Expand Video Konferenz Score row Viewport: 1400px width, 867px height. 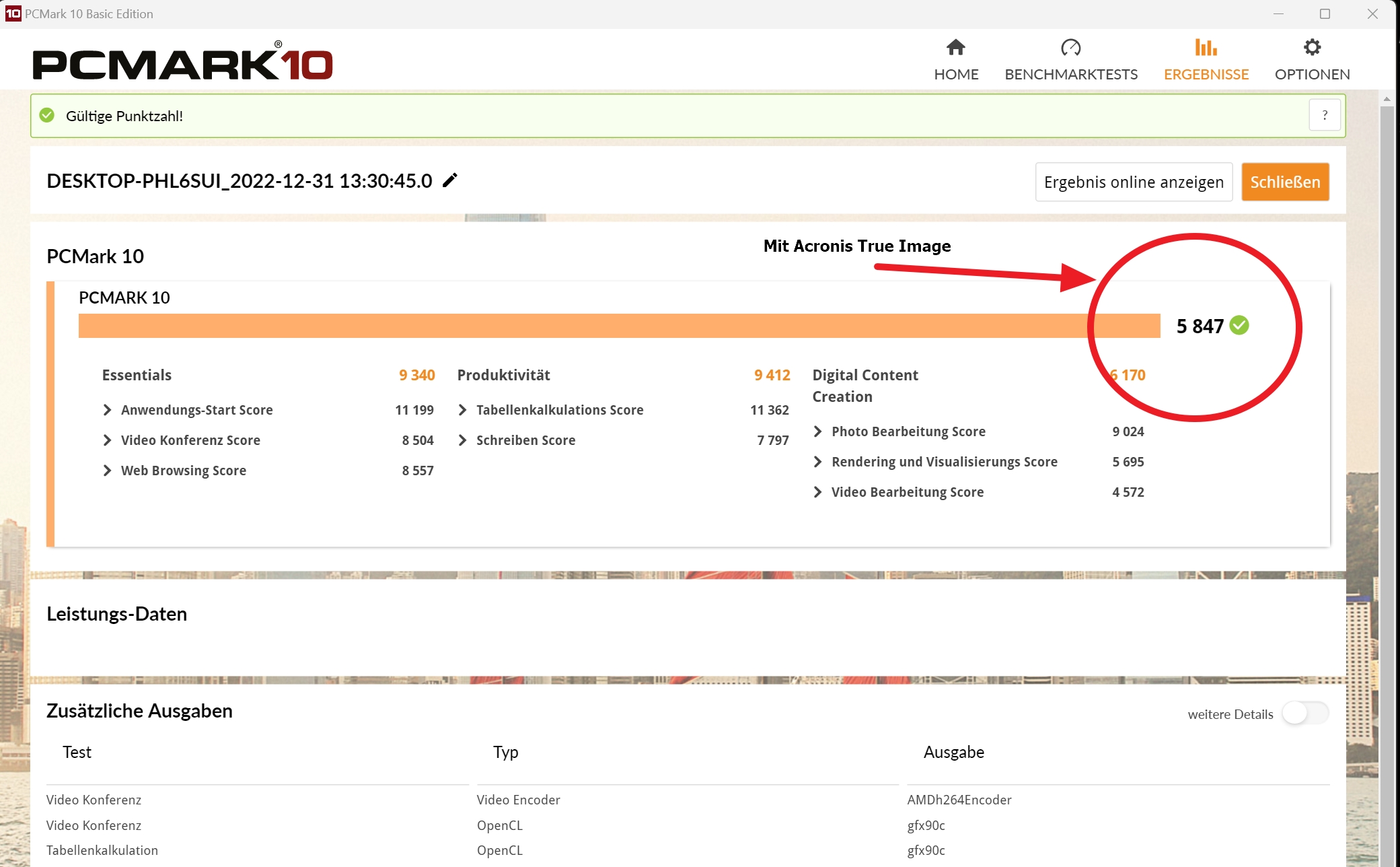click(108, 440)
